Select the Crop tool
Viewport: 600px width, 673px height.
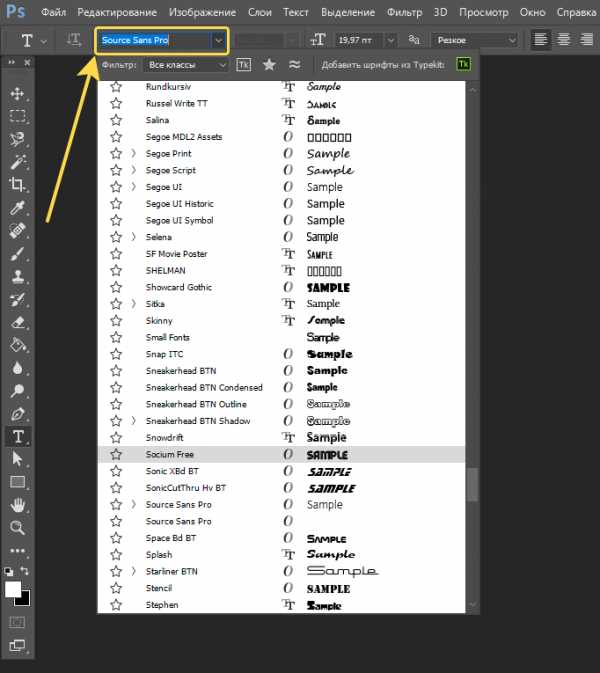[17, 185]
